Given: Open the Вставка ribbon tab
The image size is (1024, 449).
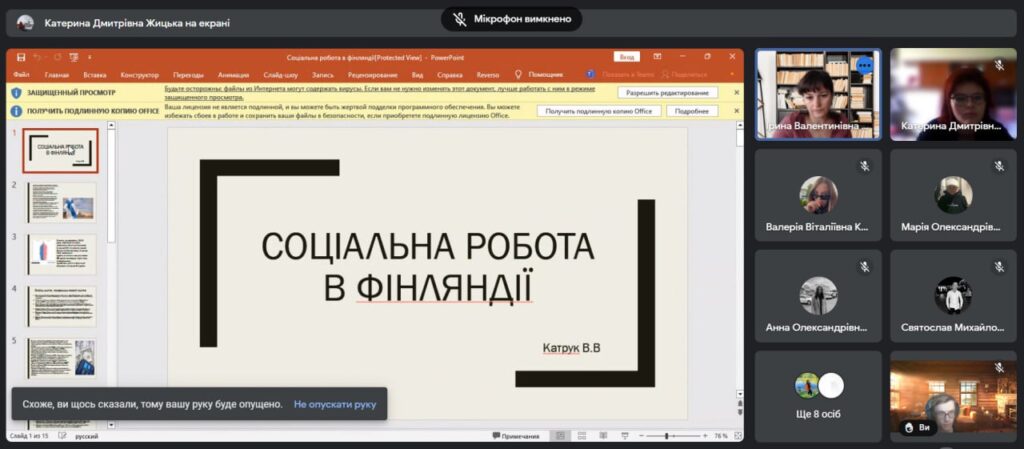Looking at the screenshot, I should click(x=95, y=74).
